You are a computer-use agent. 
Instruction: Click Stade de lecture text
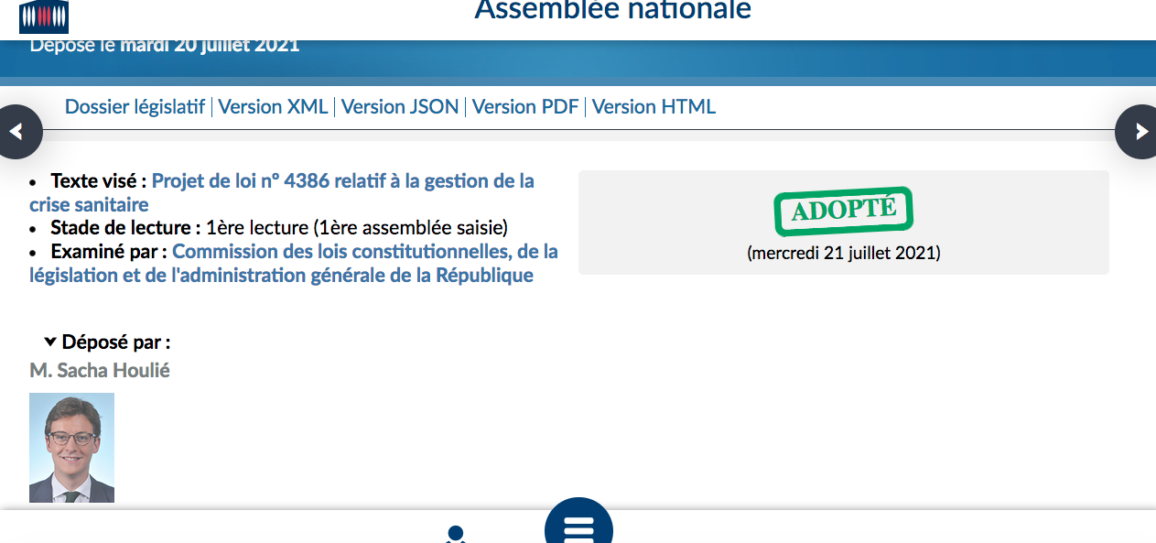click(x=279, y=228)
